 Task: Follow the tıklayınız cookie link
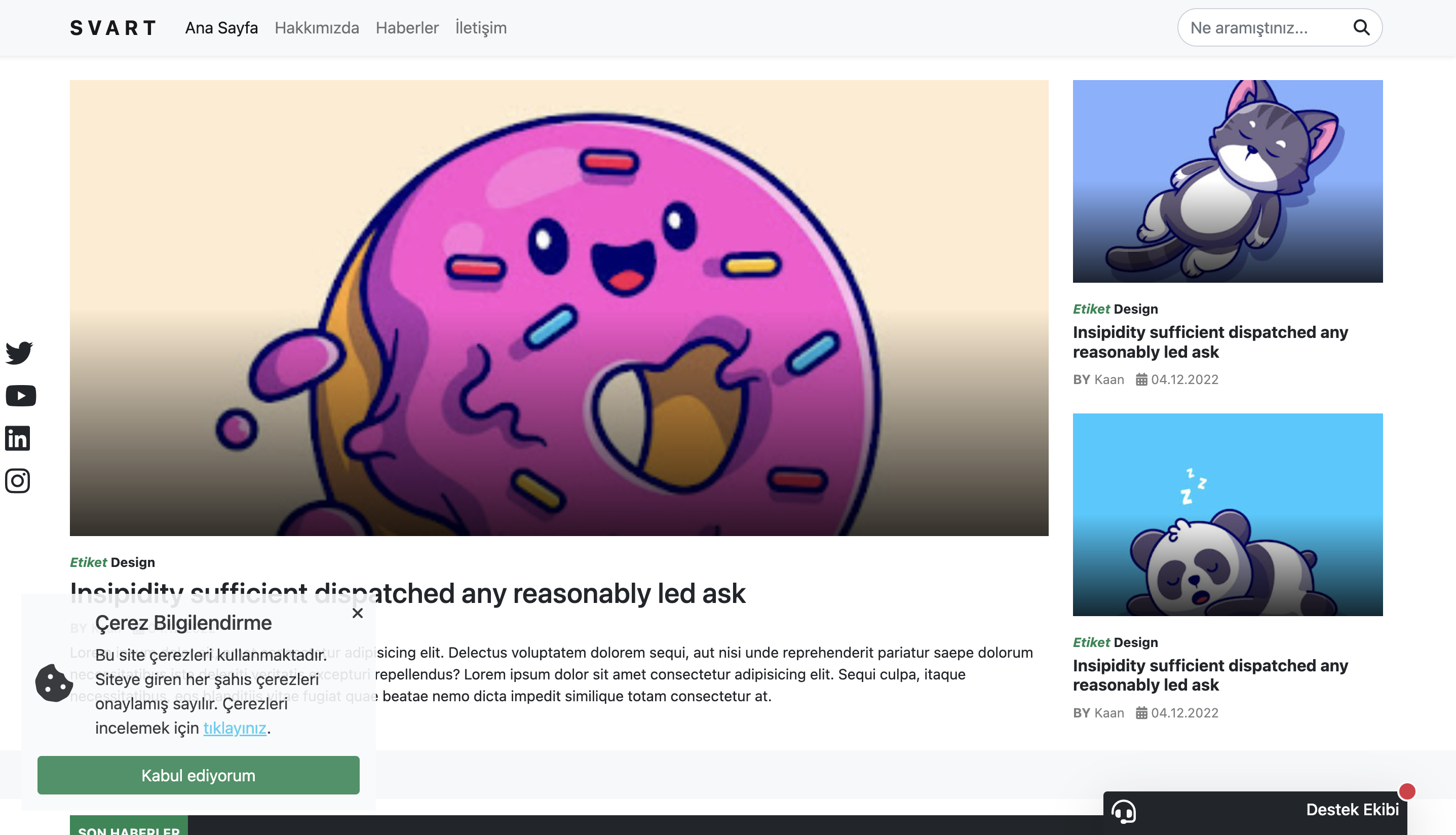coord(235,728)
